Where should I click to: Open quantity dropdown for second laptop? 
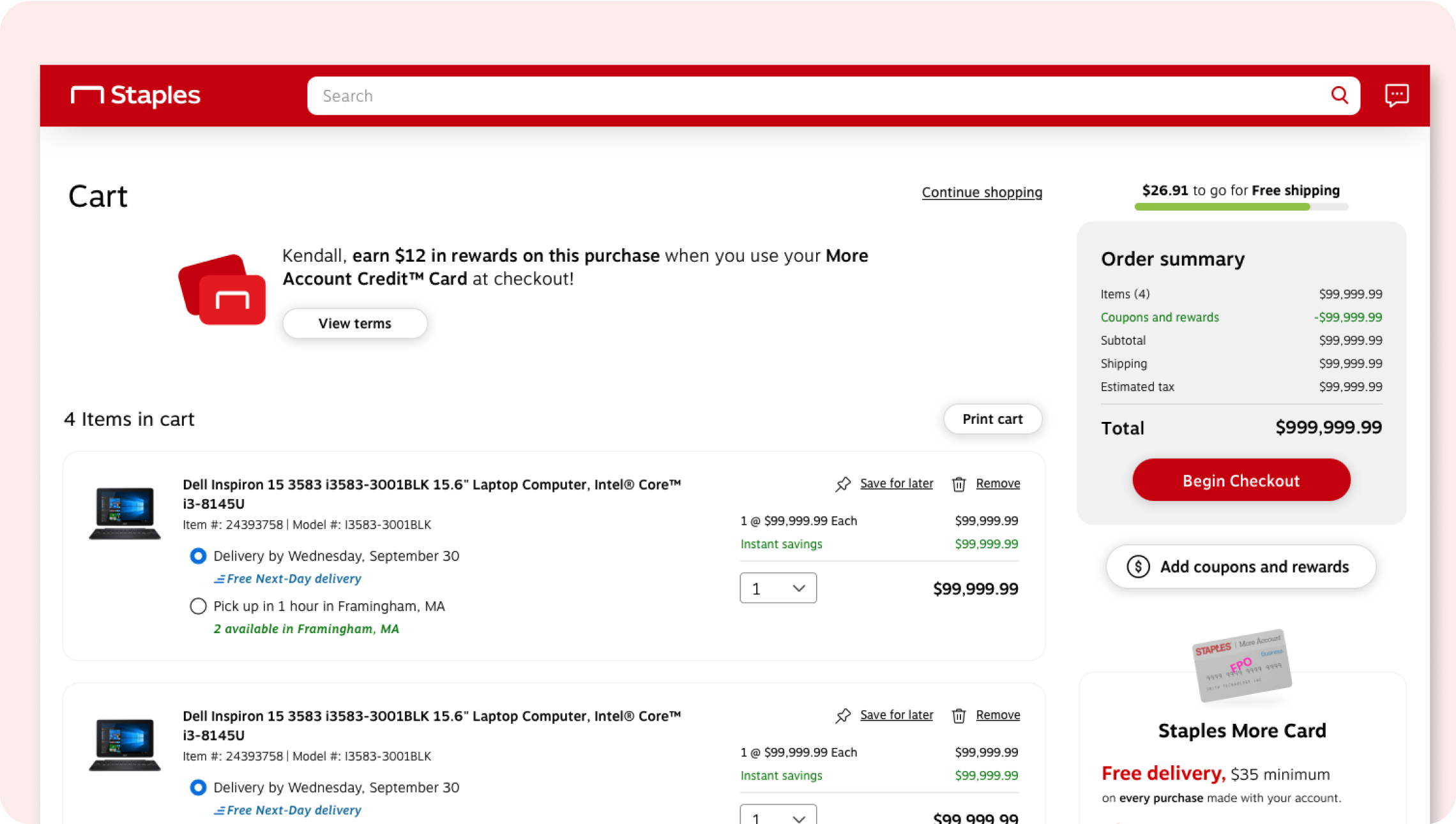click(778, 816)
